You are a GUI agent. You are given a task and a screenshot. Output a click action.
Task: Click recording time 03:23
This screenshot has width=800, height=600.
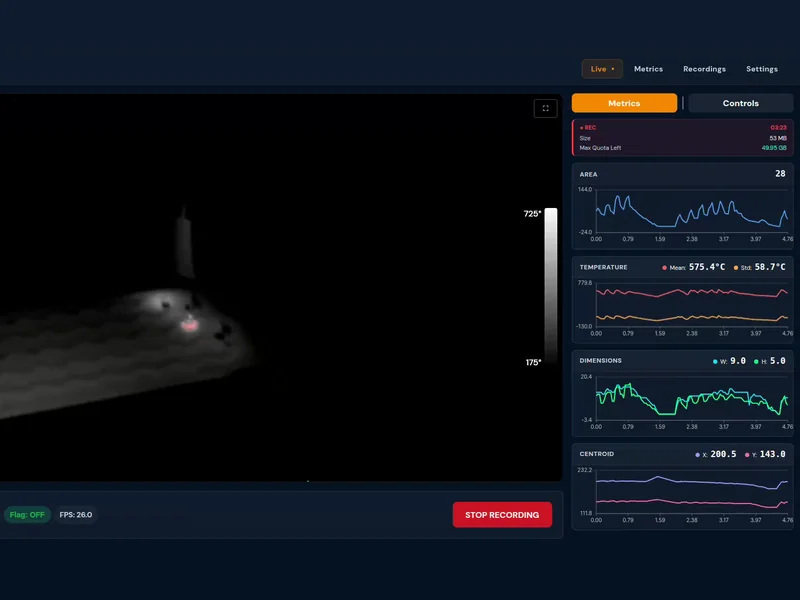coord(779,128)
